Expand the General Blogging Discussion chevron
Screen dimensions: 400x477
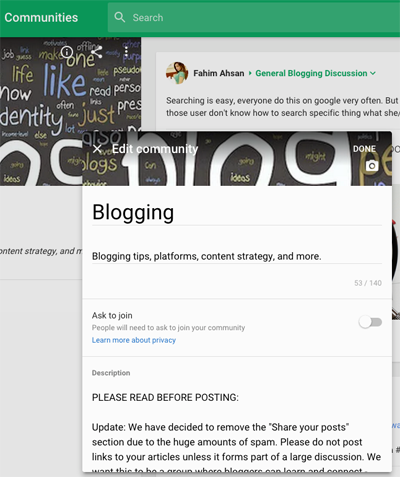(373, 73)
